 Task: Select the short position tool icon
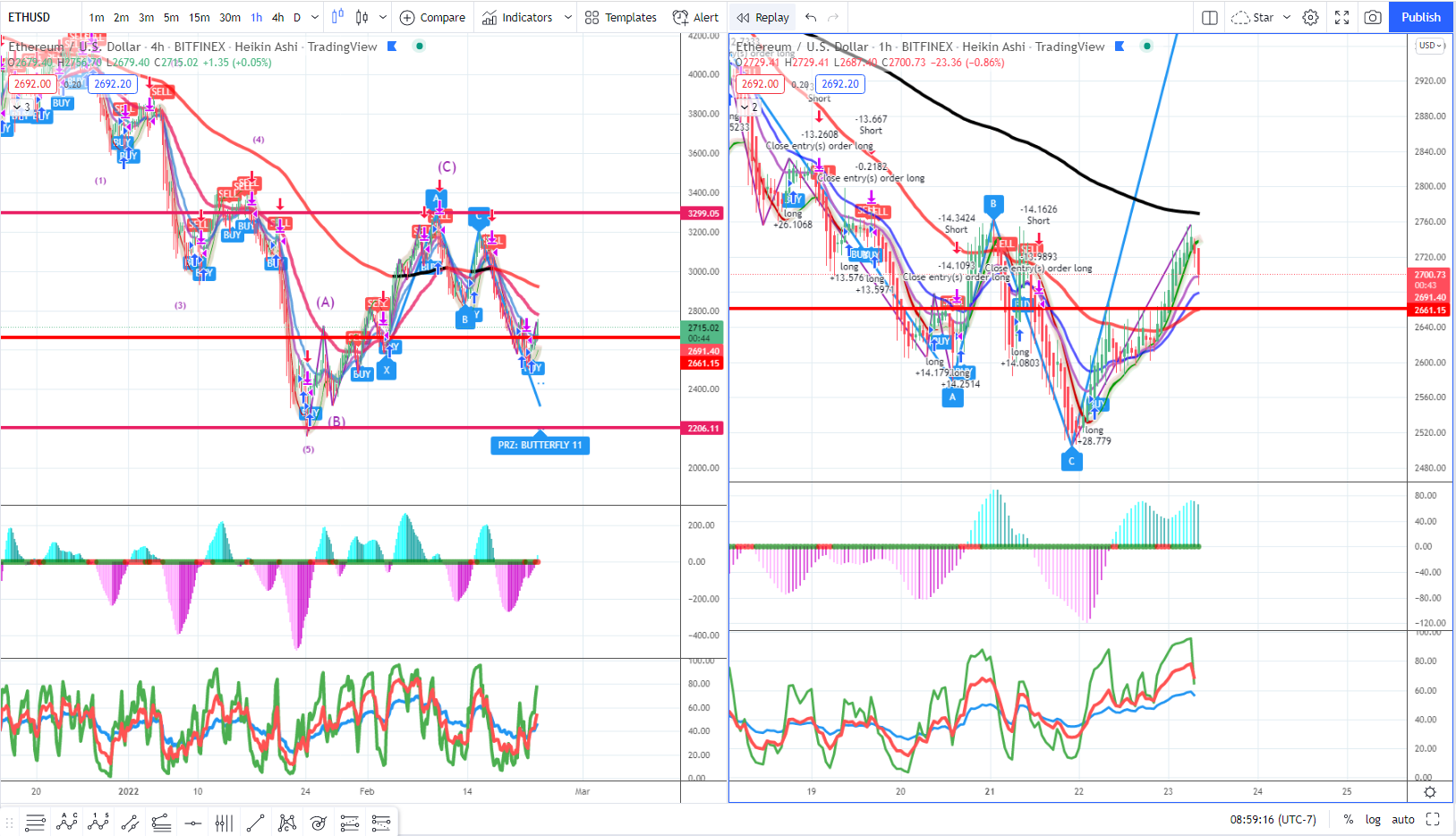(380, 823)
